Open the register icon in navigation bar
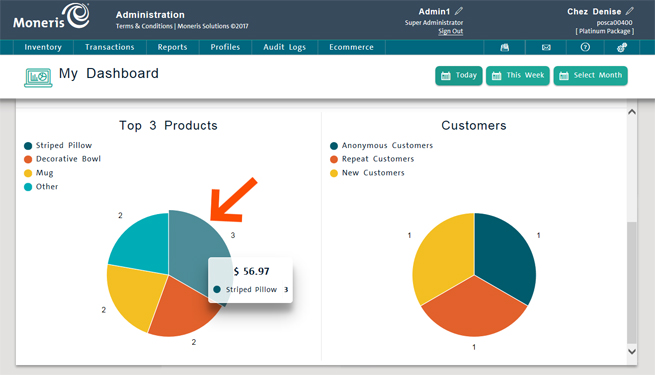The width and height of the screenshot is (655, 375). [505, 47]
